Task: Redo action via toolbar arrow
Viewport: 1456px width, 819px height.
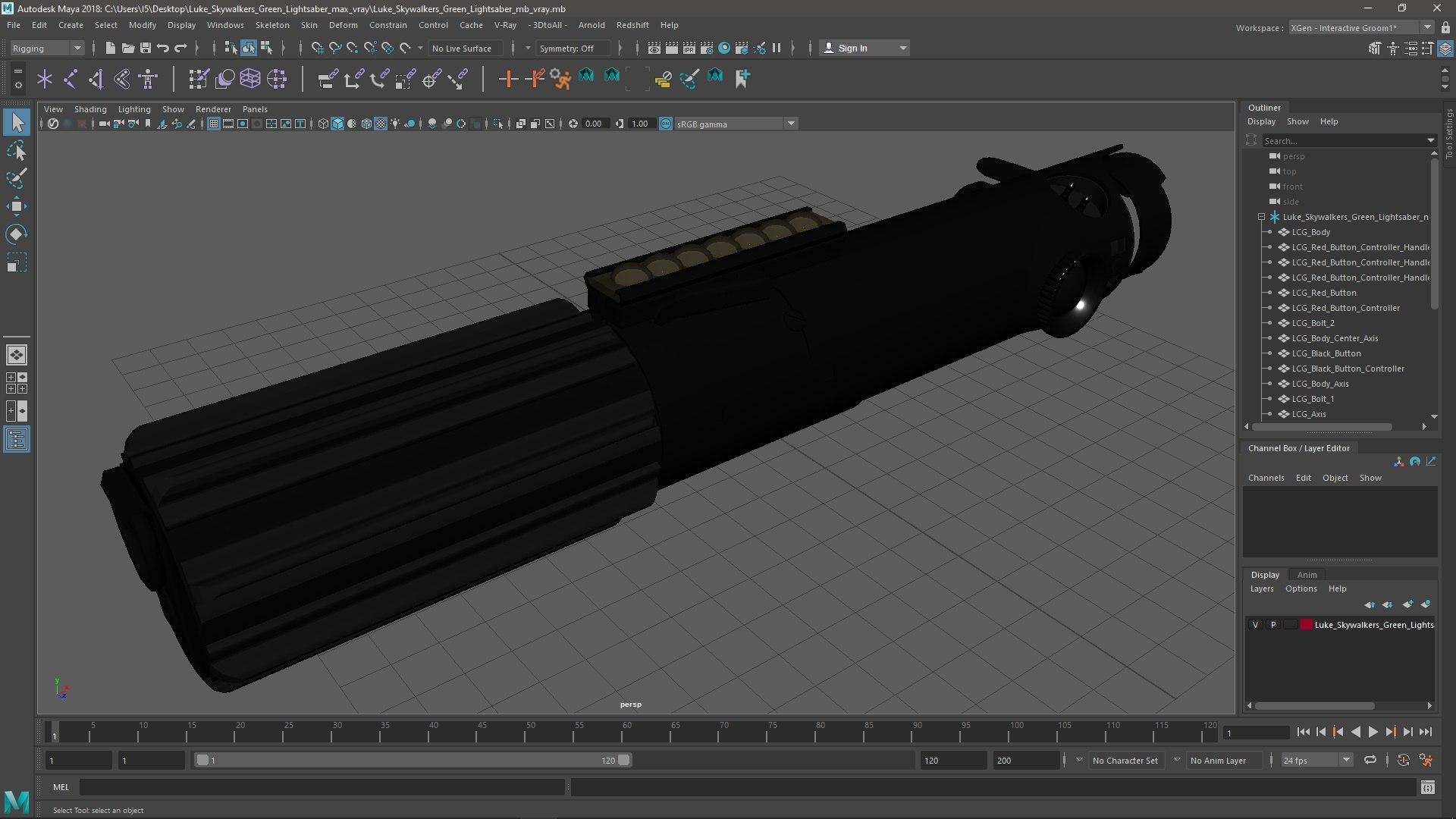Action: click(x=180, y=48)
